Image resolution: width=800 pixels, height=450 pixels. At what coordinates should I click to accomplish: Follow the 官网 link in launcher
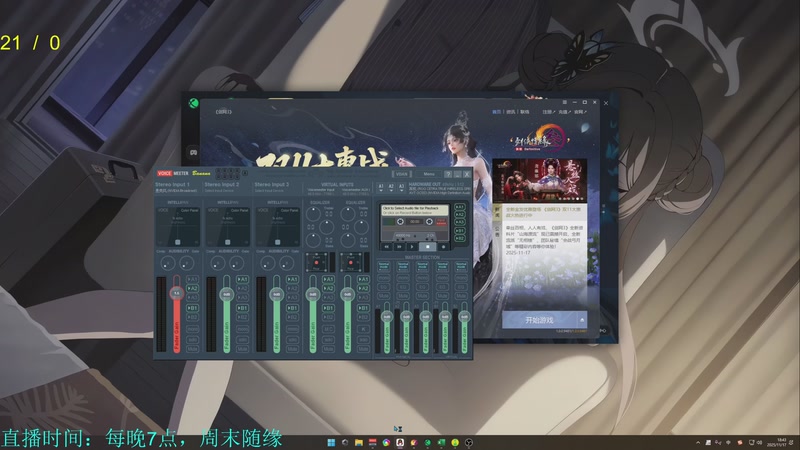coord(580,112)
